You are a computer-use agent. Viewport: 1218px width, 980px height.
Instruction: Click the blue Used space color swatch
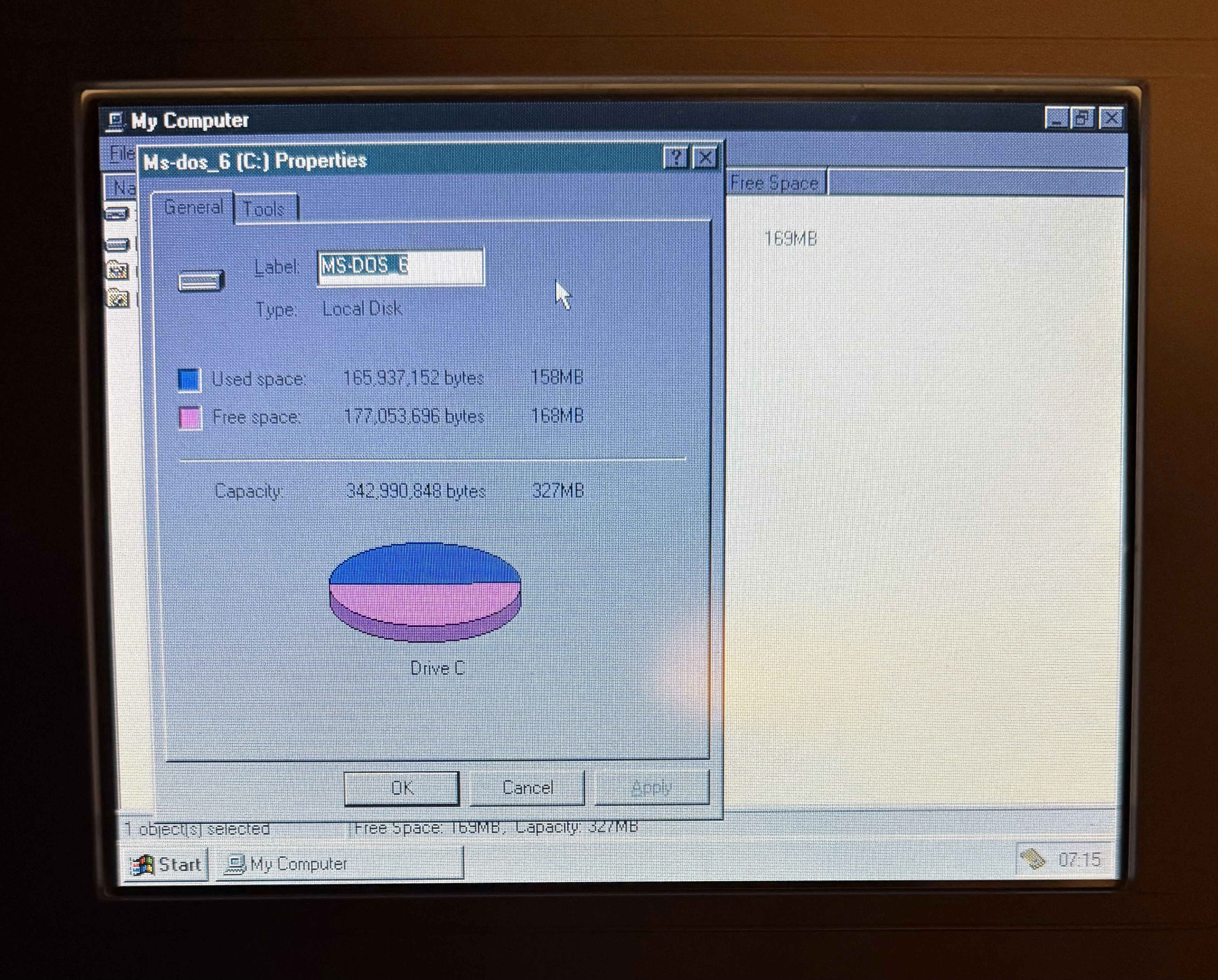189,379
